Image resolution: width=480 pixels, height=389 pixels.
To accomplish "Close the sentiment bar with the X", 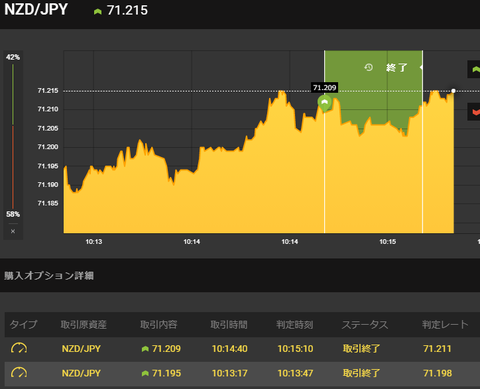I will pyautogui.click(x=13, y=231).
